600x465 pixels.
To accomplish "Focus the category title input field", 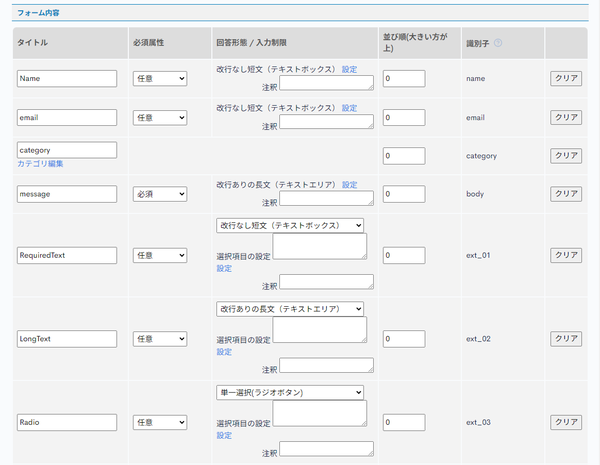I will coord(67,150).
